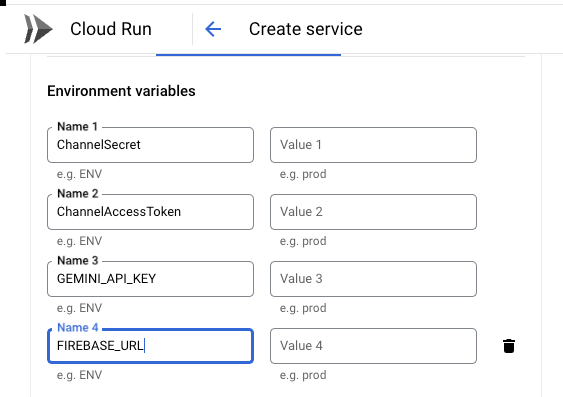The image size is (563, 397).
Task: Click the Environment variables heading
Action: 121,91
